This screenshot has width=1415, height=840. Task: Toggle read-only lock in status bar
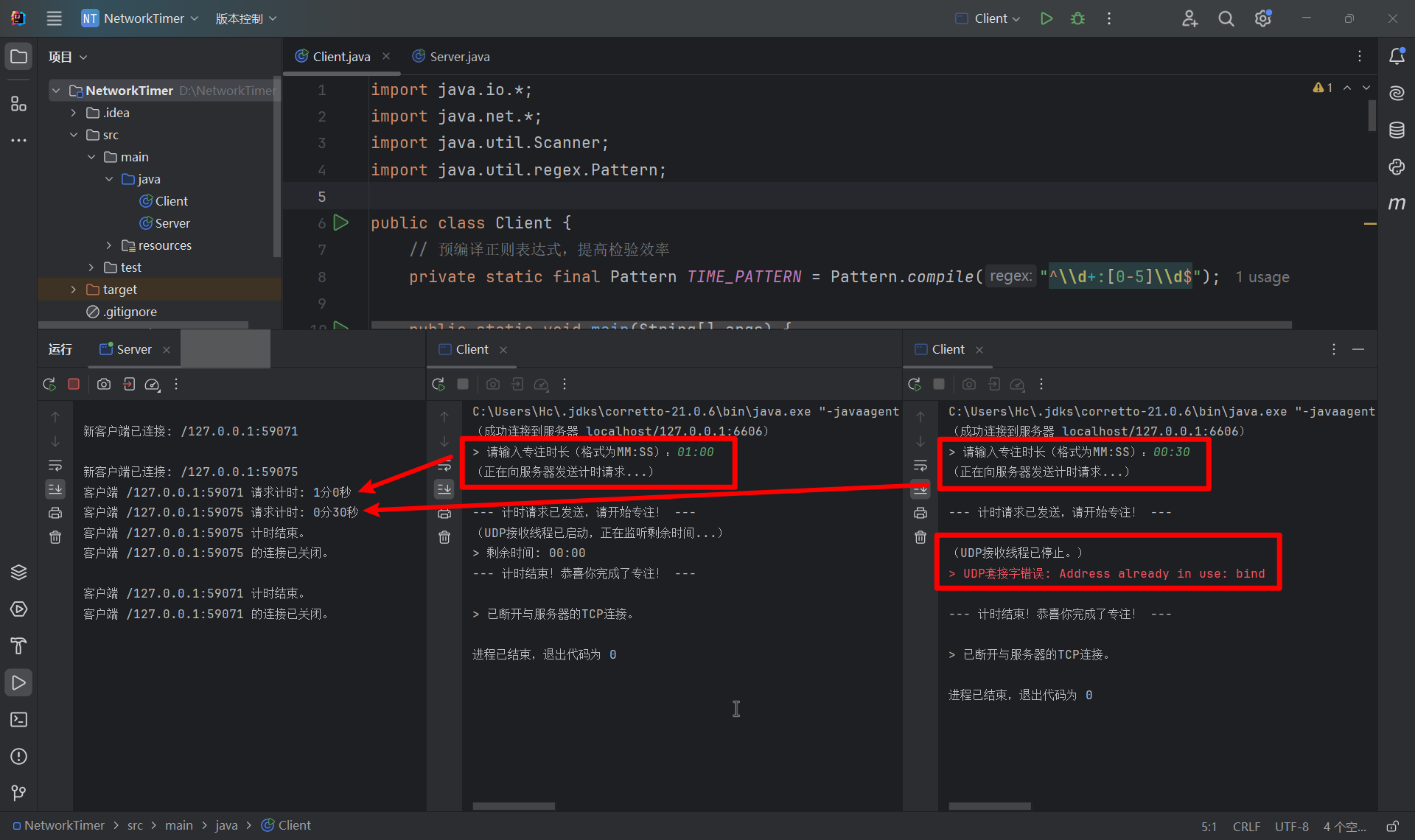(1392, 826)
